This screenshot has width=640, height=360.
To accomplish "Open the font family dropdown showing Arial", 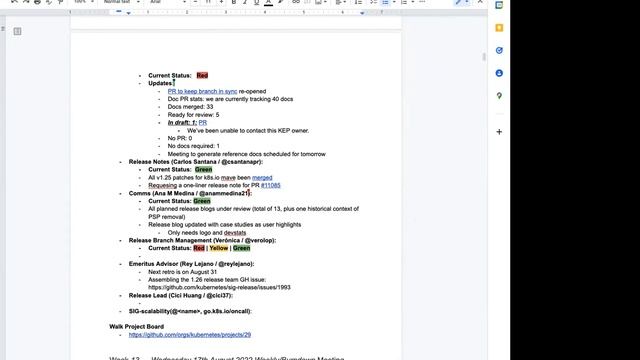I will (x=168, y=2).
